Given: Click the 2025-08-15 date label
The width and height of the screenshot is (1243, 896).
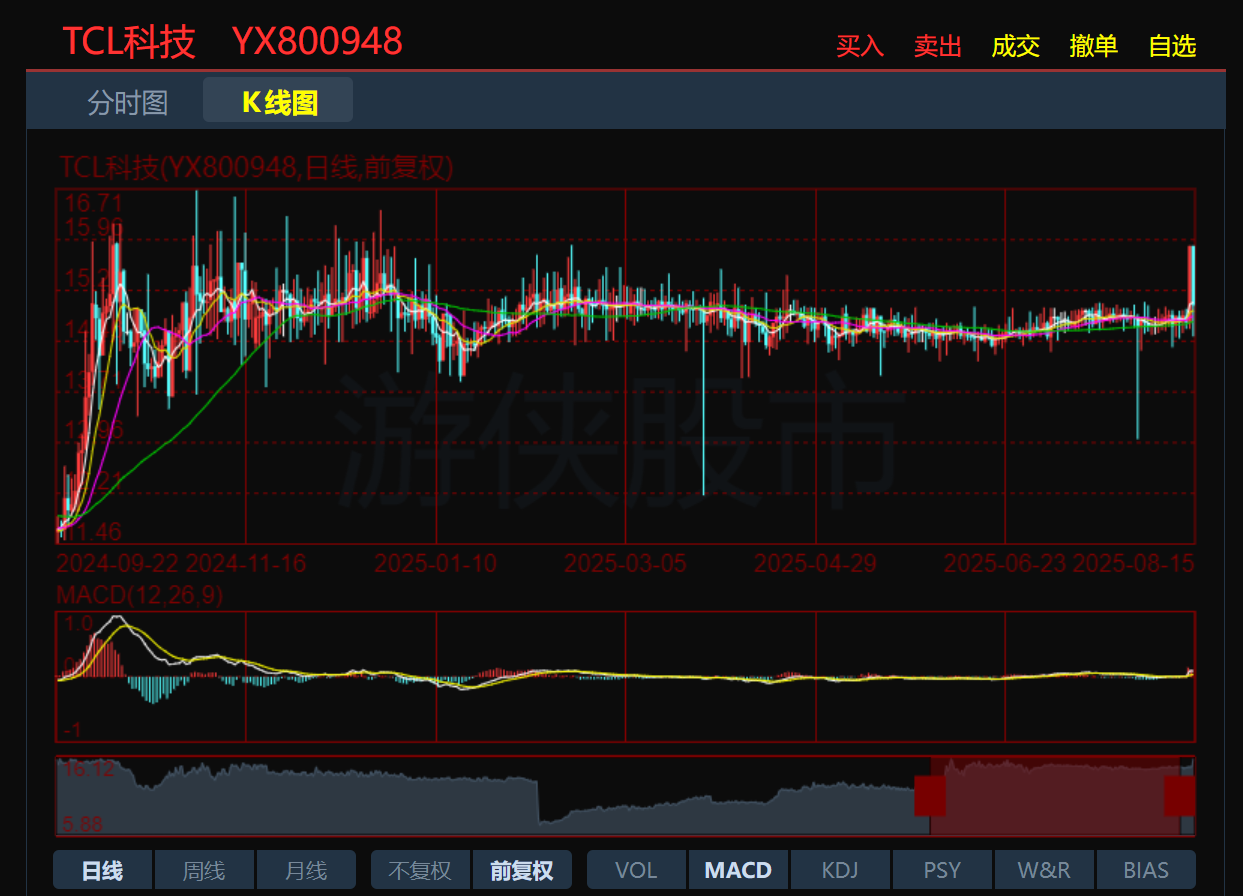Looking at the screenshot, I should click(x=1134, y=563).
